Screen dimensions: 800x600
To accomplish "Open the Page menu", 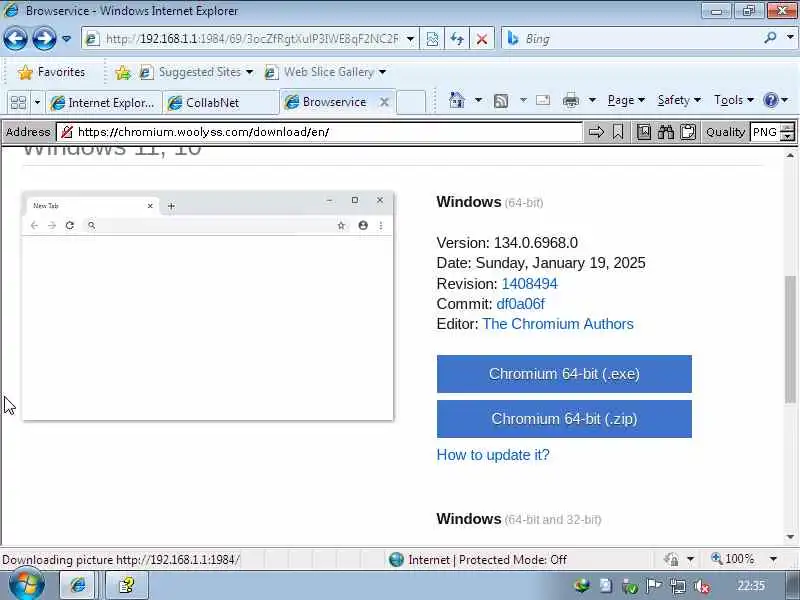I will point(626,100).
